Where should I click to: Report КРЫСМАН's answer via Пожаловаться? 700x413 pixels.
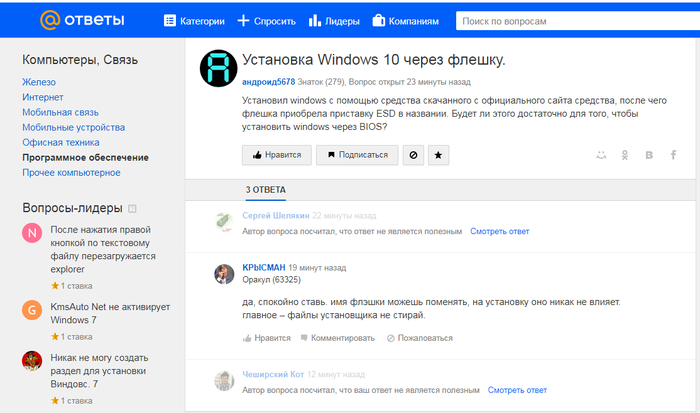point(418,338)
